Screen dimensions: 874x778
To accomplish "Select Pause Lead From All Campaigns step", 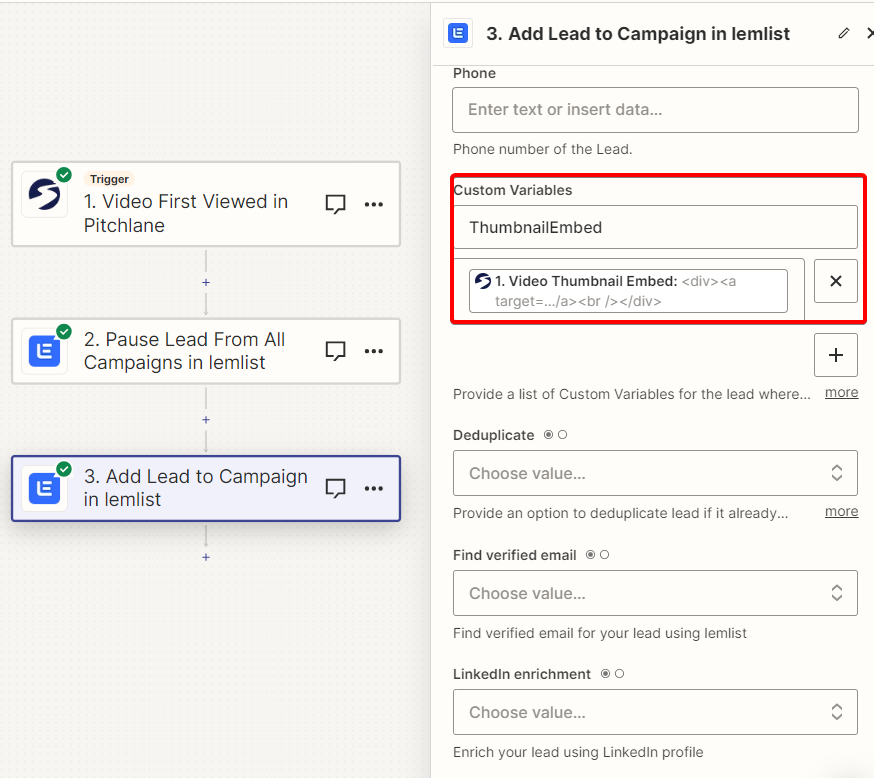I will coord(206,351).
